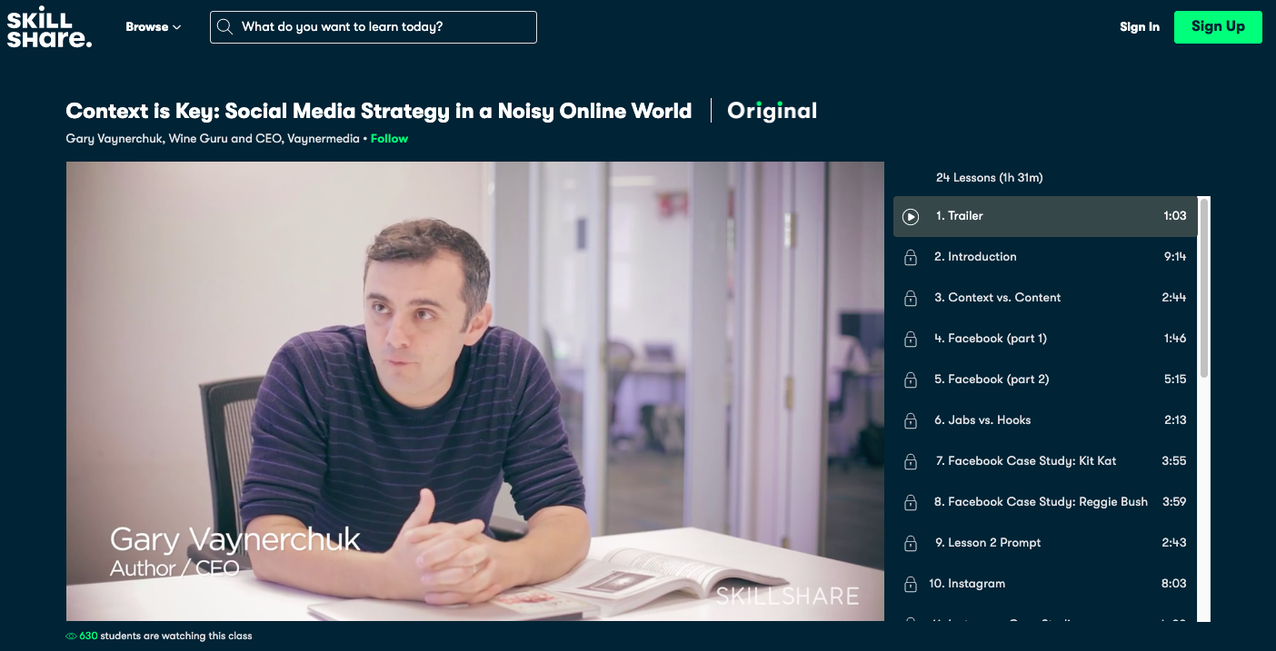Image resolution: width=1276 pixels, height=651 pixels.
Task: Open Gary Vaynerchuk's teacher profile link
Action: pyautogui.click(x=213, y=139)
